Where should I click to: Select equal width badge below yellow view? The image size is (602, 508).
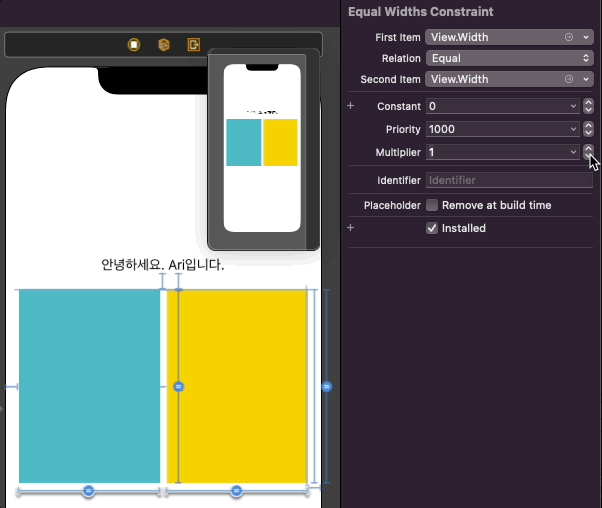coord(236,491)
